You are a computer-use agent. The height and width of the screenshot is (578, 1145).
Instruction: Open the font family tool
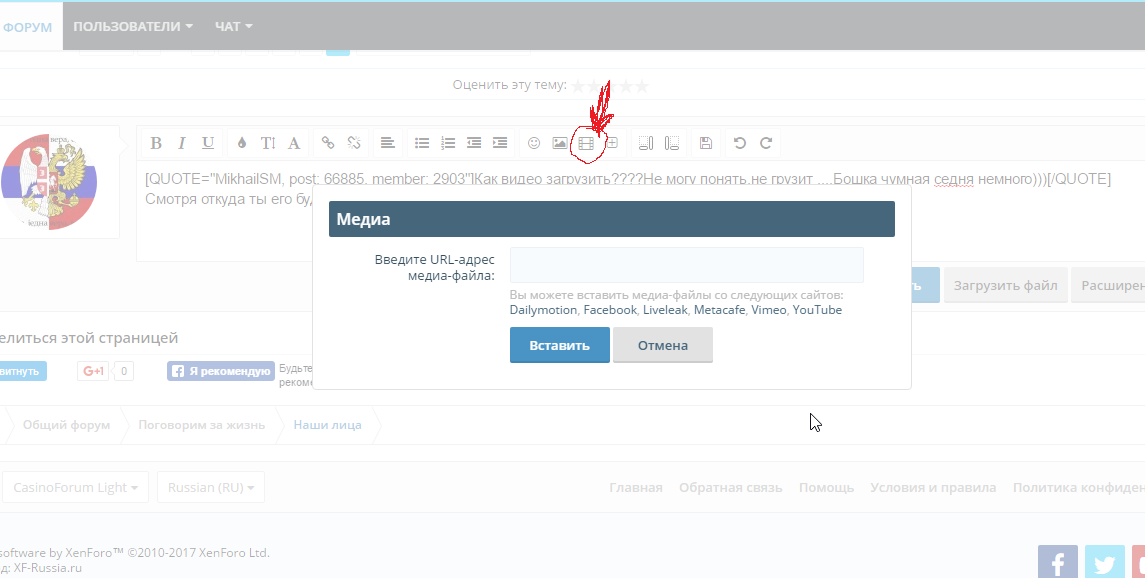[x=294, y=143]
